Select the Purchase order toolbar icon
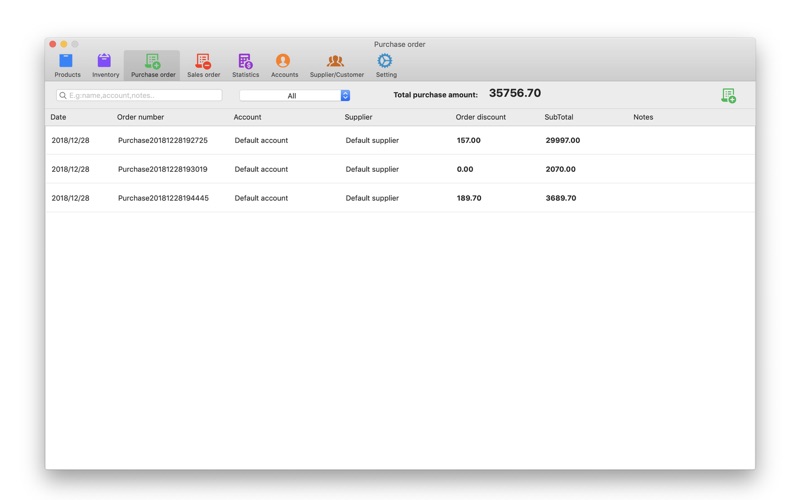The width and height of the screenshot is (800, 500). click(x=153, y=65)
